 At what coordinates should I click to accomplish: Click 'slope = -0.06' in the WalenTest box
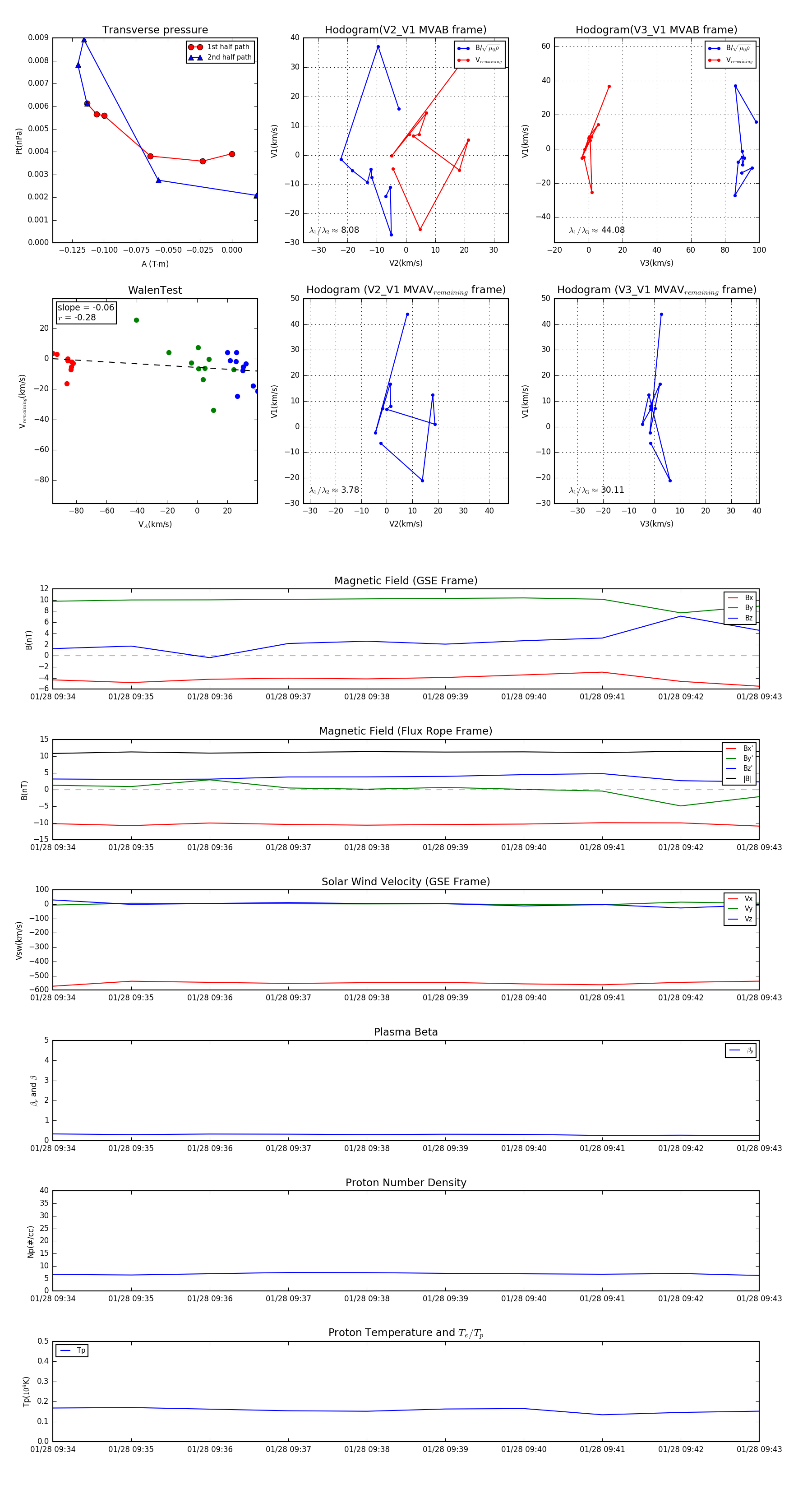[86, 308]
